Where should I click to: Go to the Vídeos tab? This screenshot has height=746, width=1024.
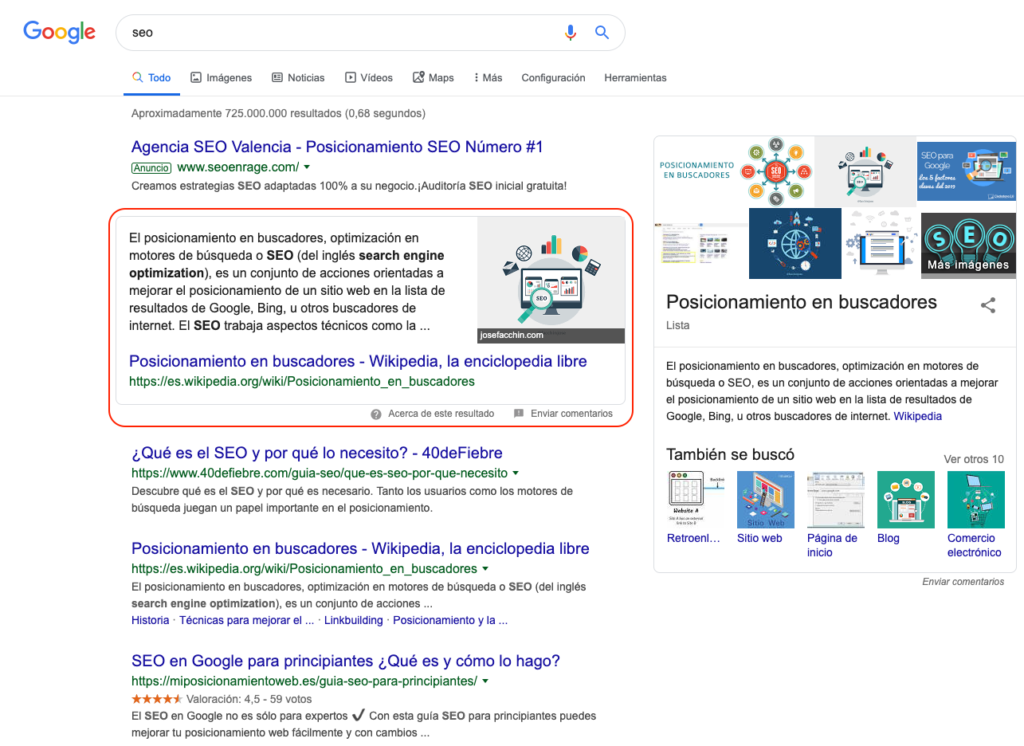point(369,78)
